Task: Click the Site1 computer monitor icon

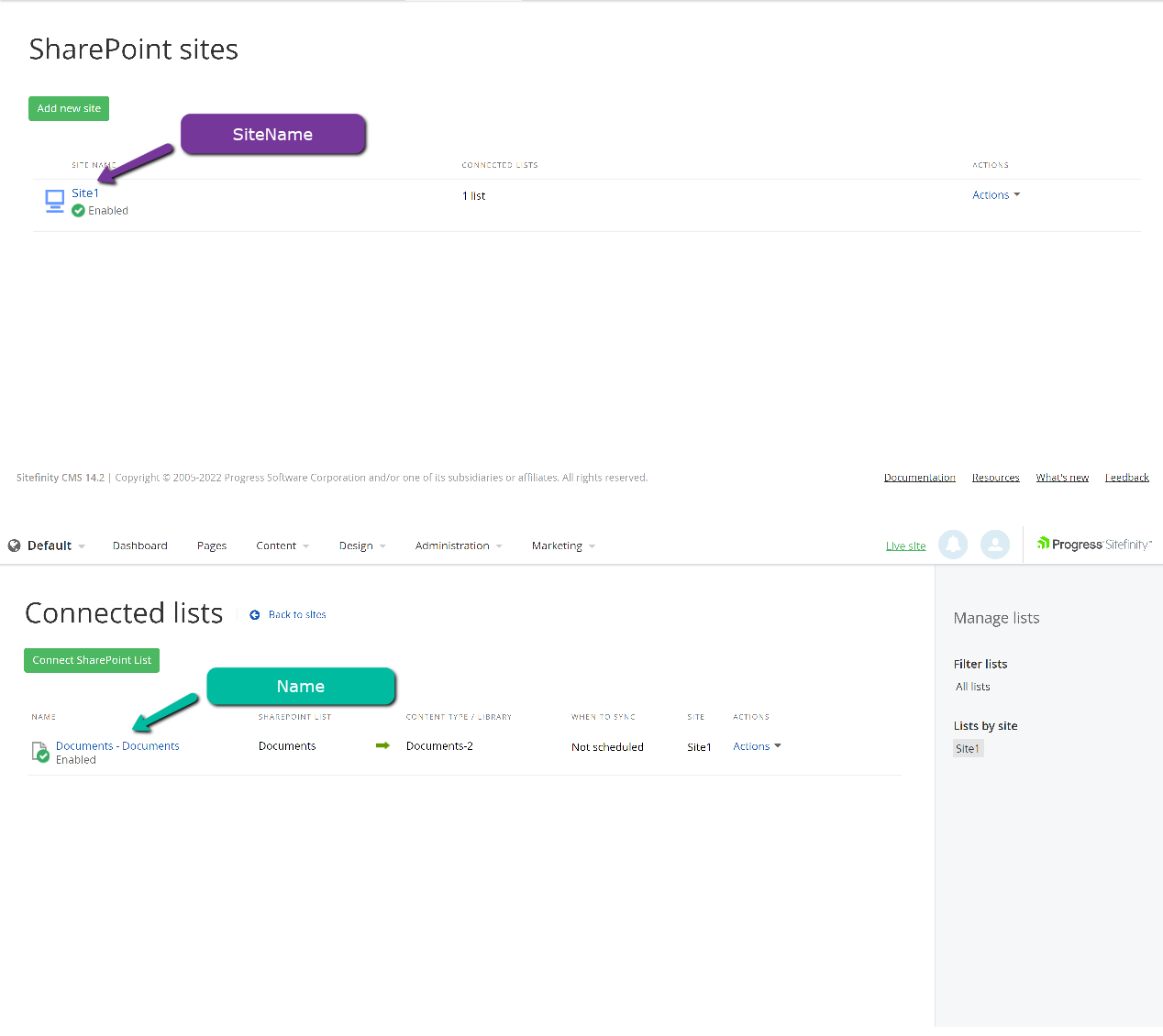Action: tap(55, 201)
